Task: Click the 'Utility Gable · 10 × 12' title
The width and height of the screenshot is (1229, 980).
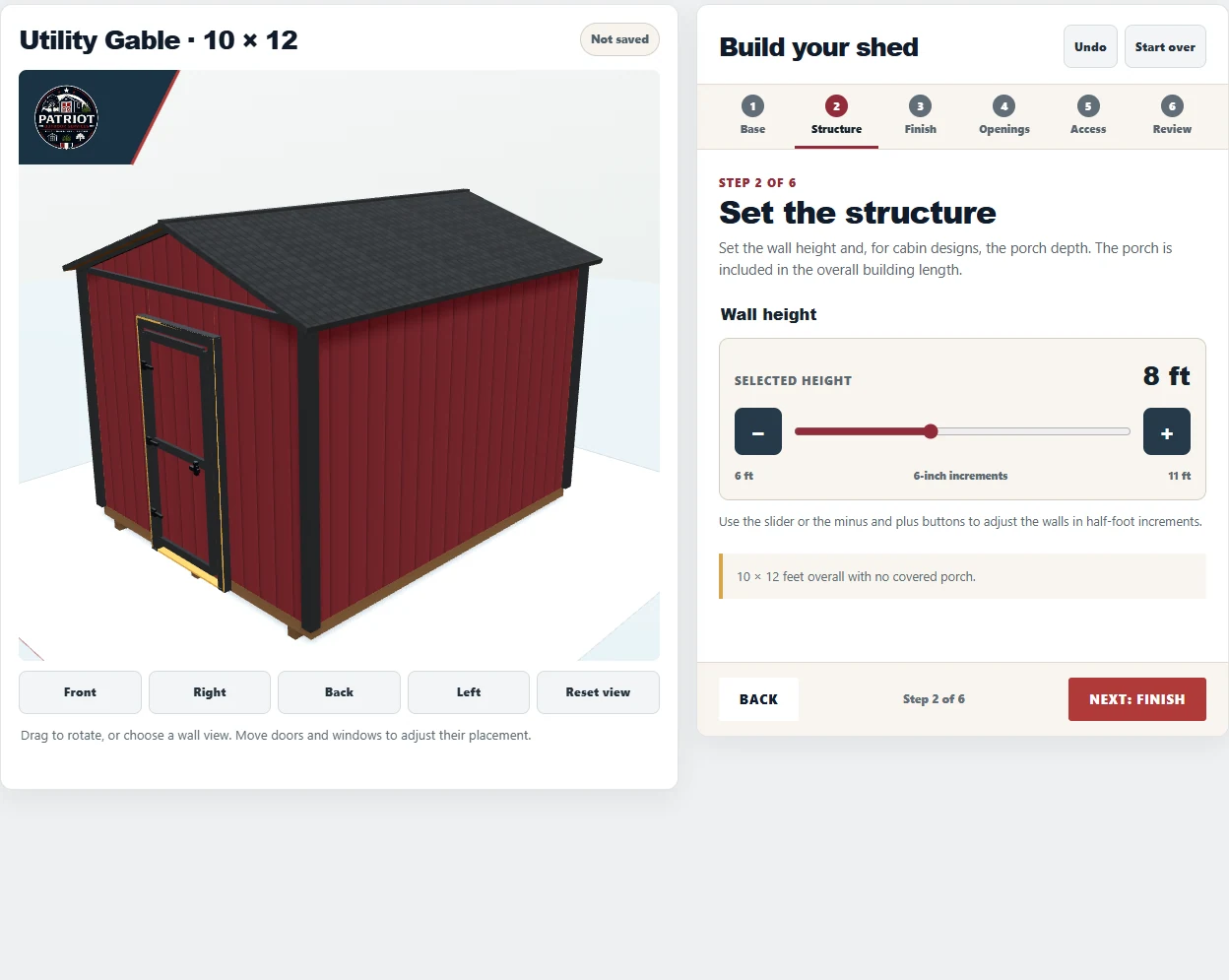Action: point(159,40)
